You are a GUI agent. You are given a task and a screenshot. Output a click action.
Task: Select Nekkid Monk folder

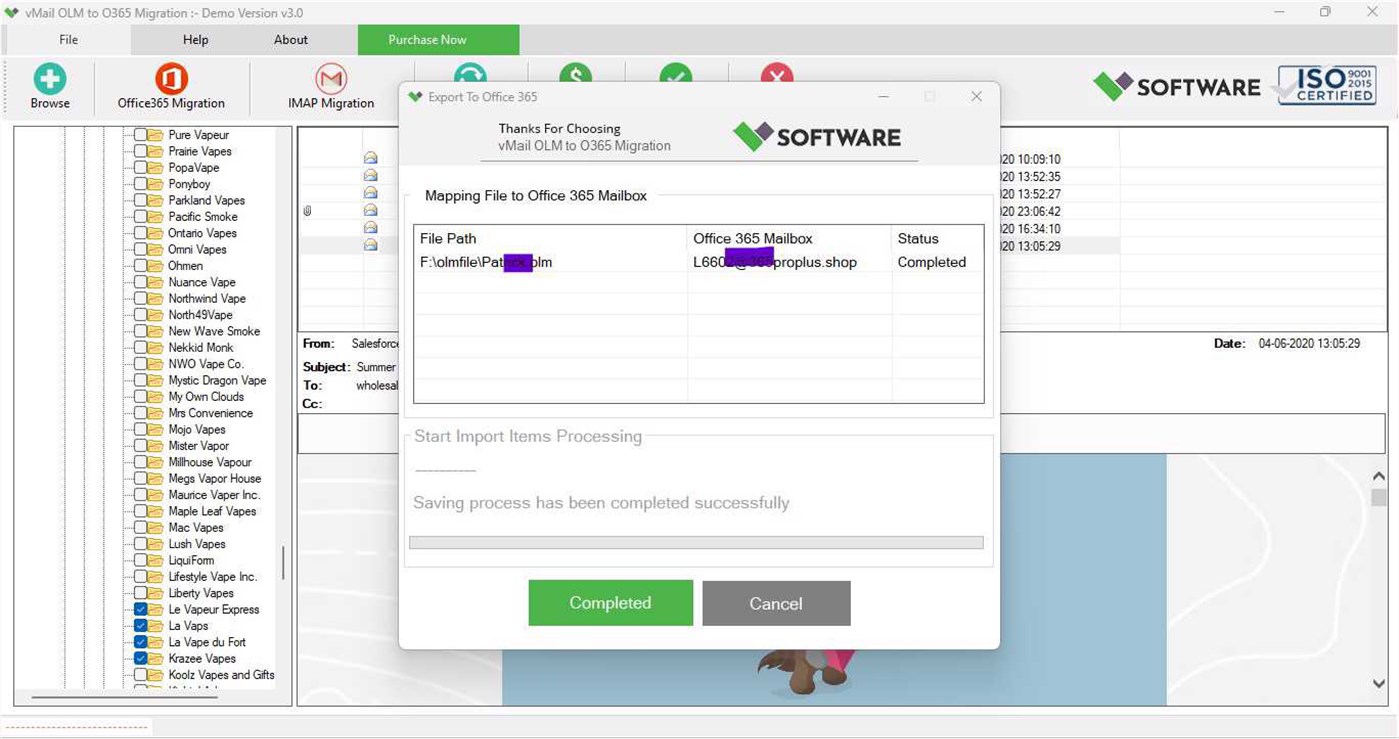pyautogui.click(x=201, y=348)
